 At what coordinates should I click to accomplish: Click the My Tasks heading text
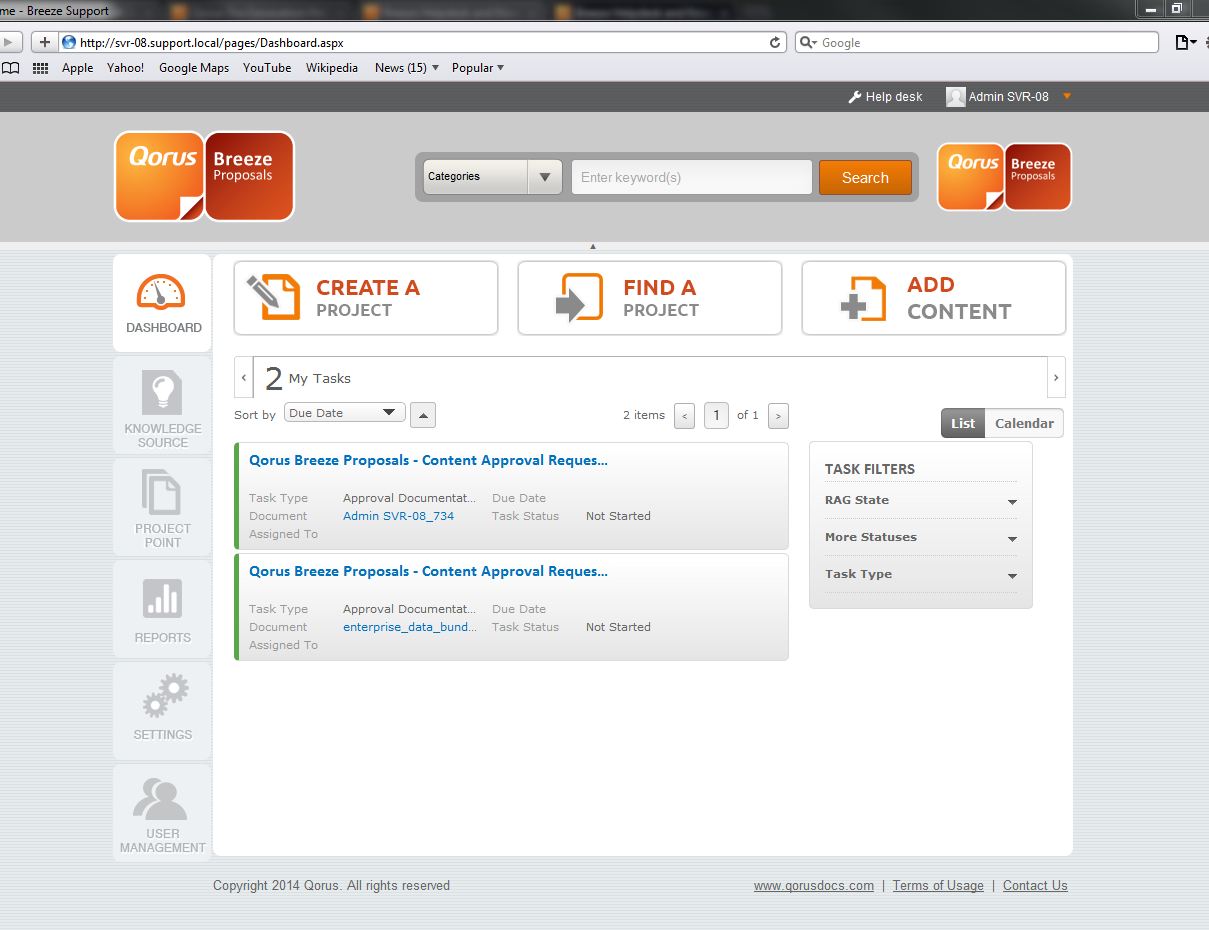click(x=320, y=379)
